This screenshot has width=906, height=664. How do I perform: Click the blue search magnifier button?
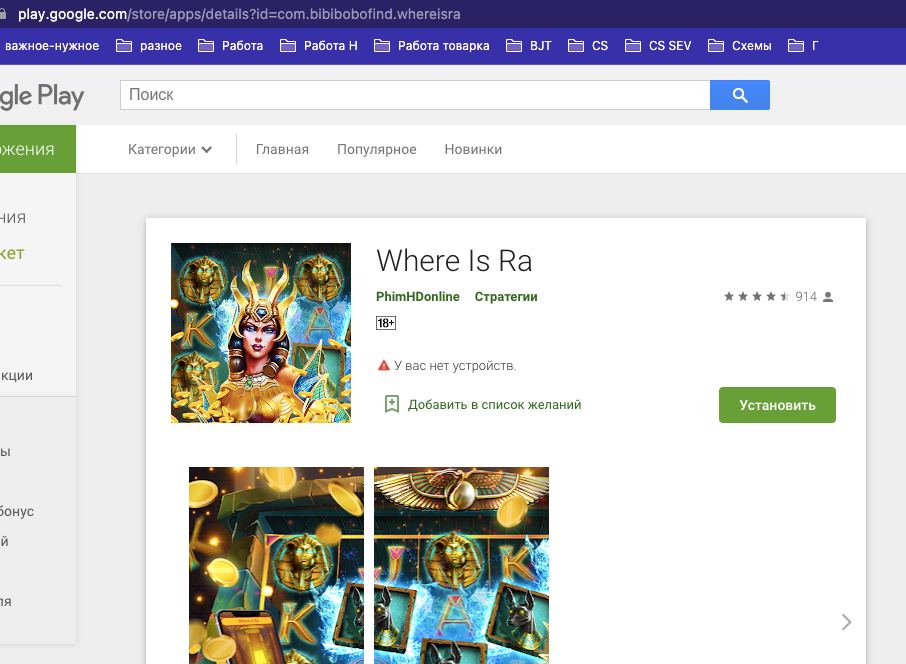coord(740,95)
